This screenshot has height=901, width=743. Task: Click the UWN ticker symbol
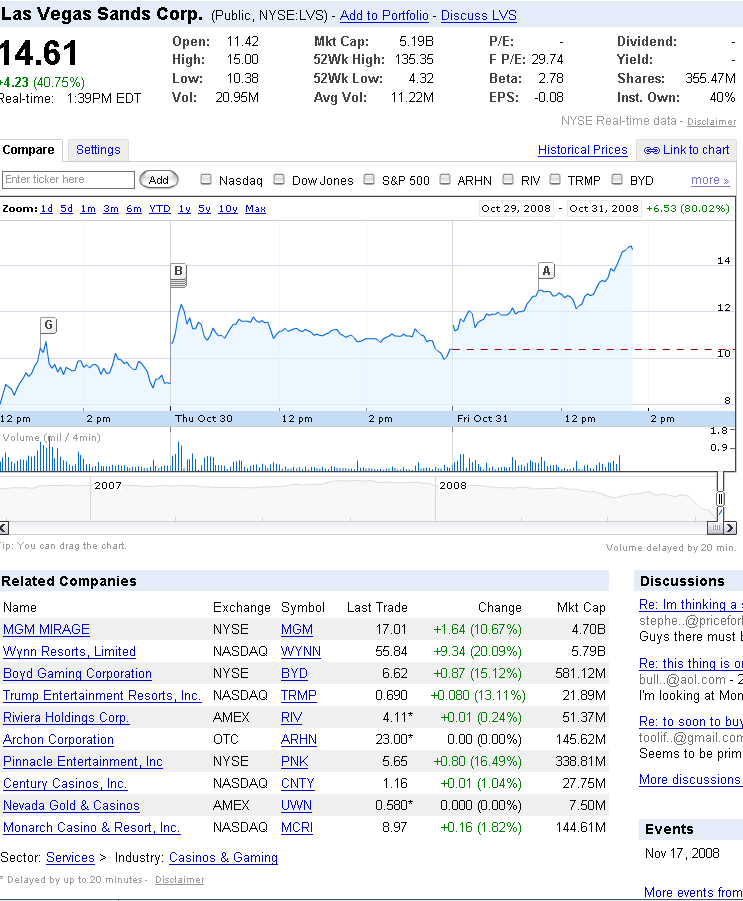tap(297, 806)
